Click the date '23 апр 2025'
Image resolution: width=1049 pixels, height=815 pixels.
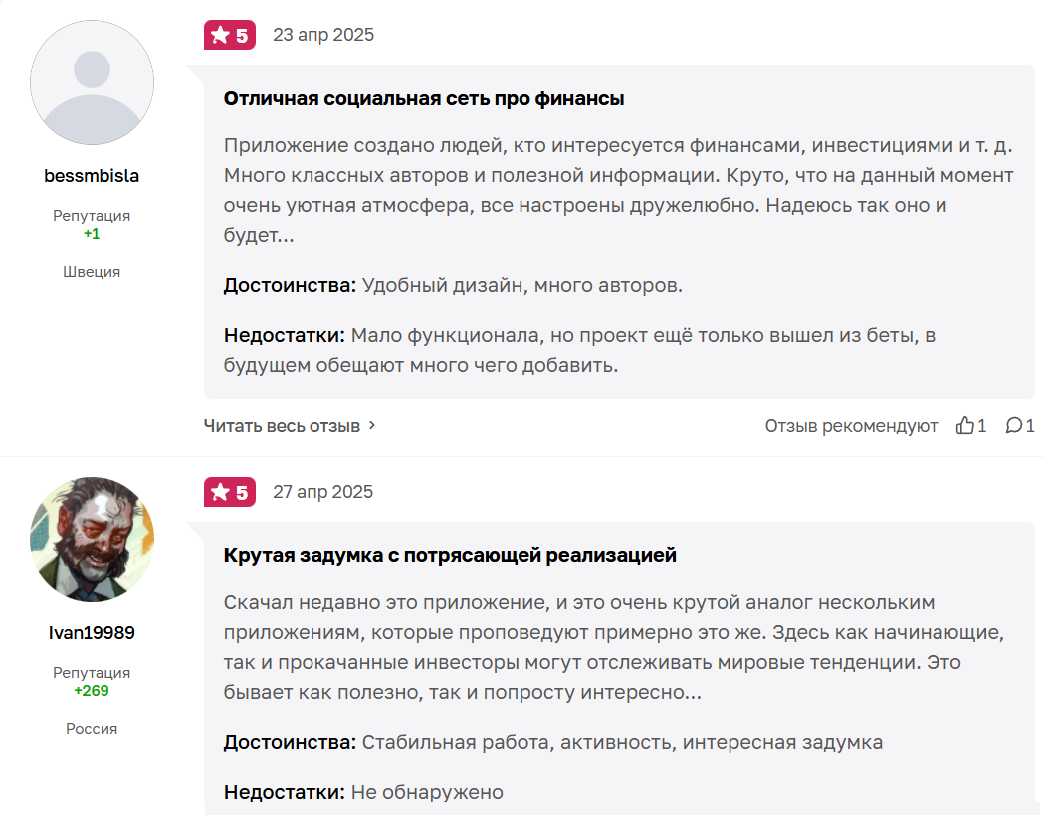pyautogui.click(x=323, y=35)
